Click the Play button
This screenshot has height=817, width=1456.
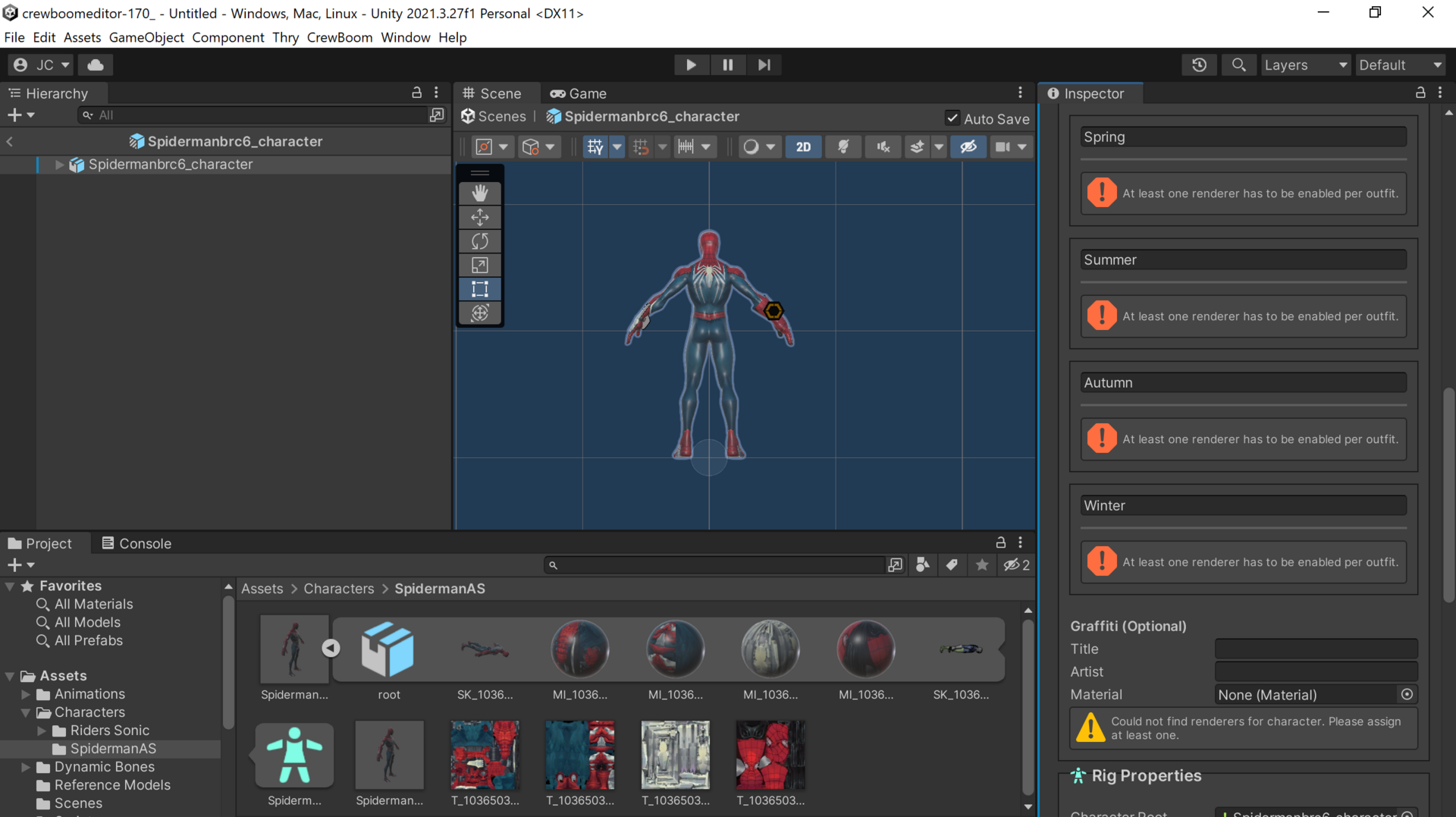[x=691, y=64]
